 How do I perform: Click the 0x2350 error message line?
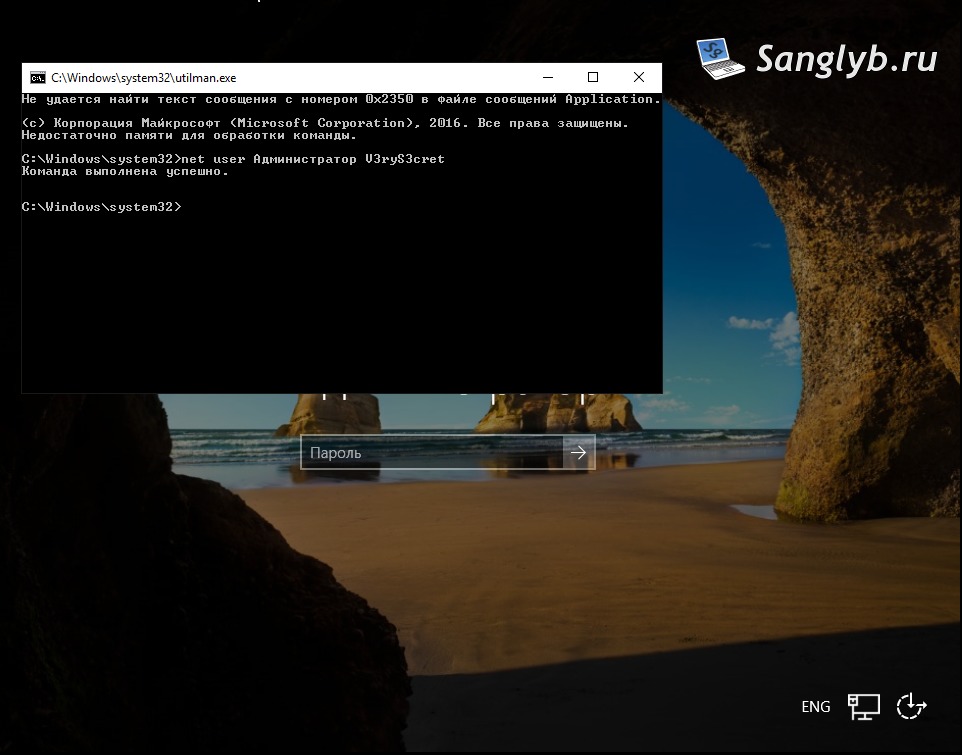coord(341,99)
